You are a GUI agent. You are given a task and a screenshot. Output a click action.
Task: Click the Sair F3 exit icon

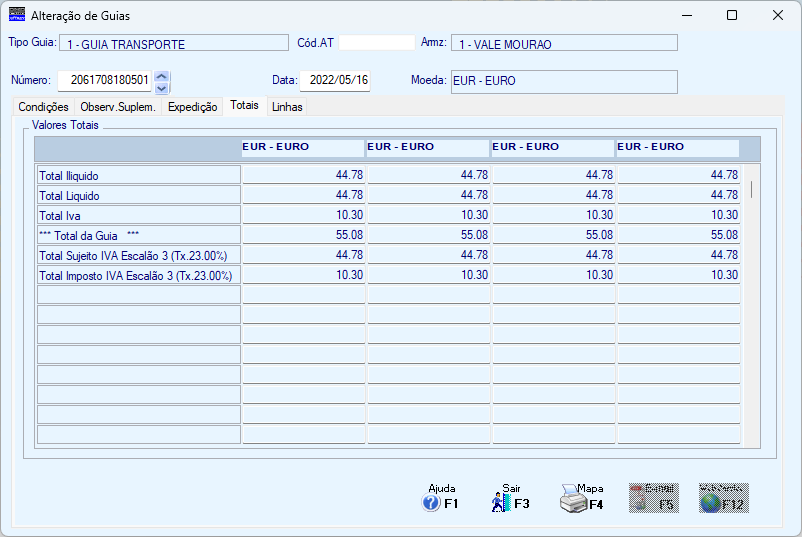coord(510,498)
